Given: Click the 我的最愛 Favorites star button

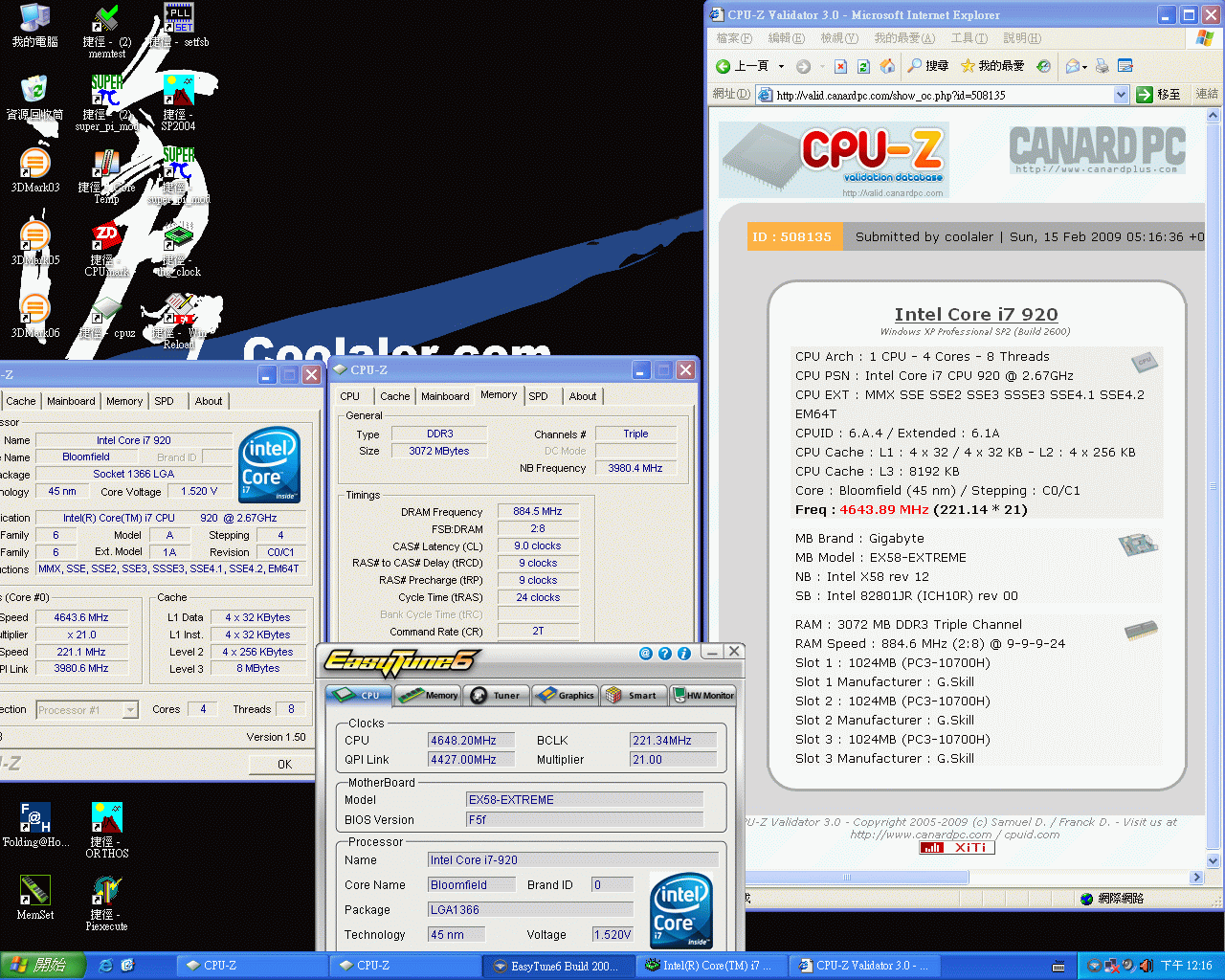Looking at the screenshot, I should [x=992, y=66].
